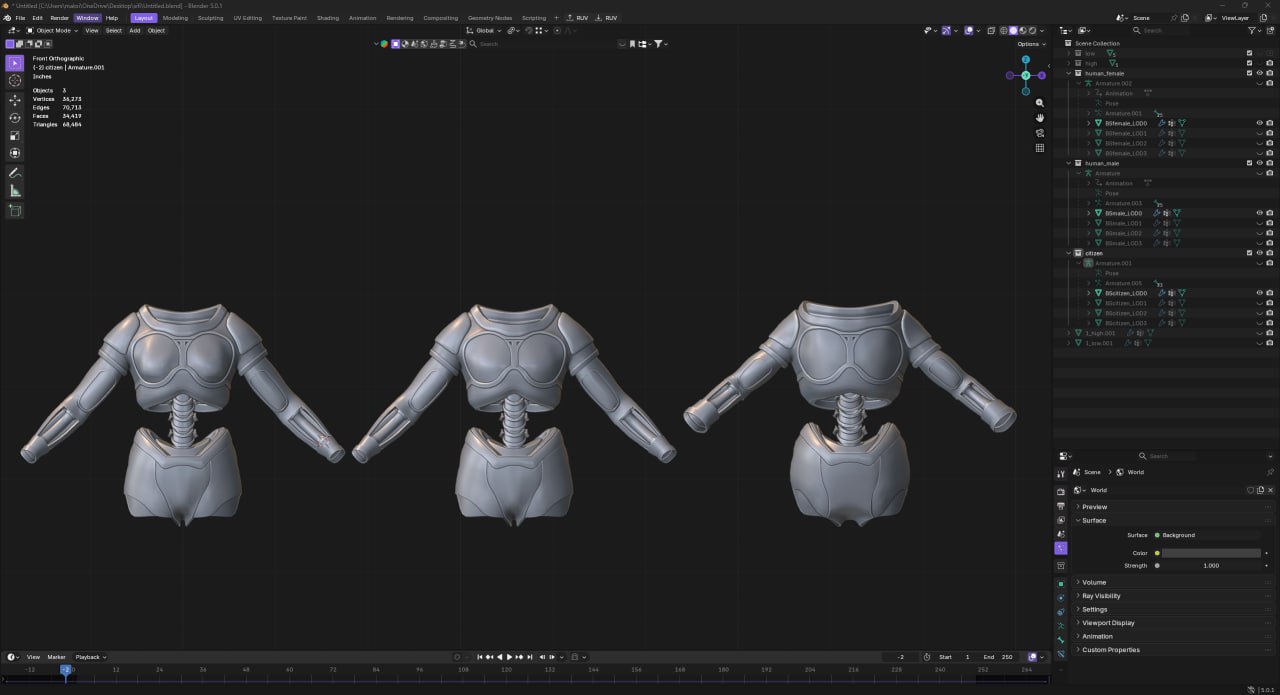Select the Measure tool
The height and width of the screenshot is (695, 1280).
pos(15,191)
